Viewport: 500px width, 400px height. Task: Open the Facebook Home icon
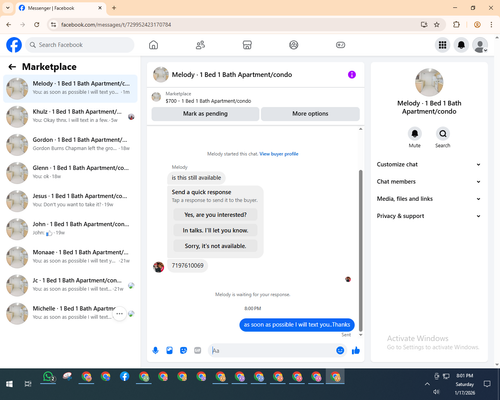[153, 45]
